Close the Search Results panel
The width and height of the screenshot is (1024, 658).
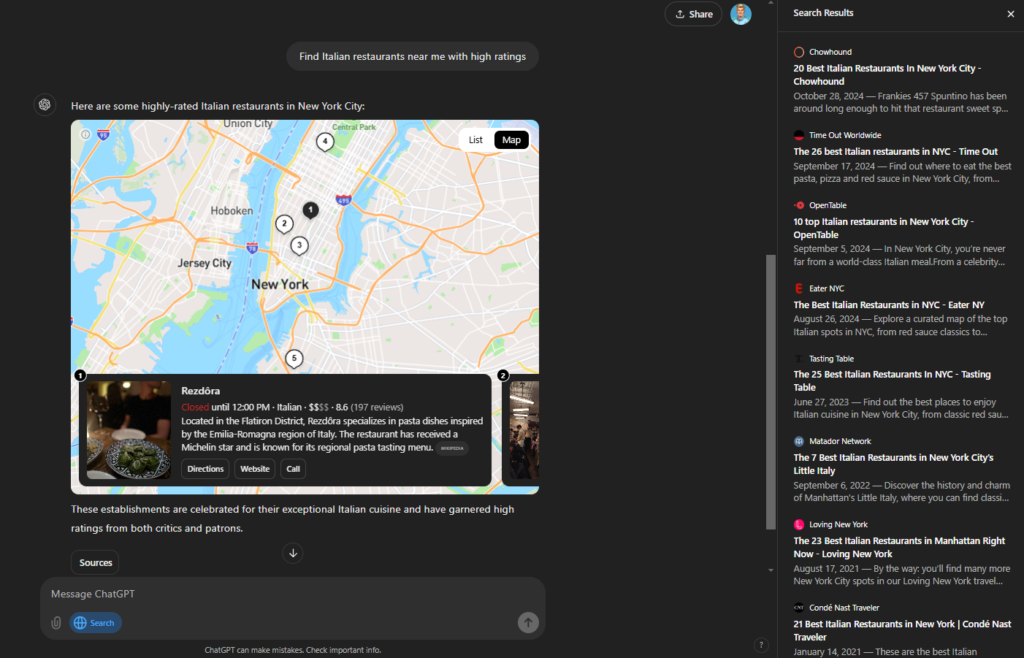click(x=1010, y=14)
